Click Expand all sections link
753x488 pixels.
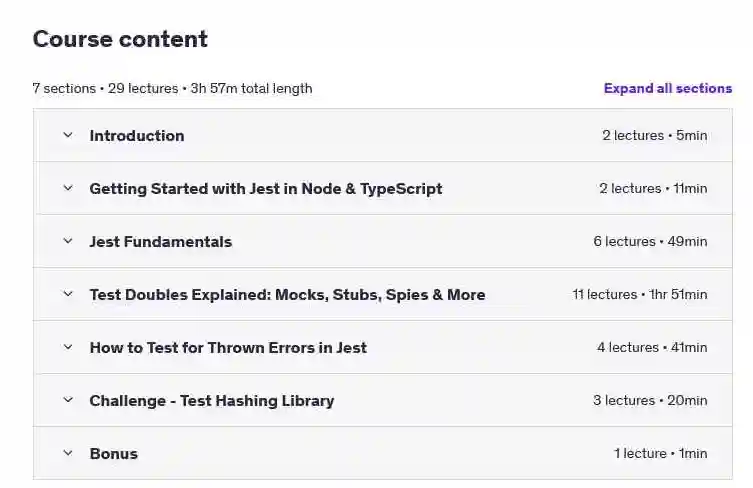pyautogui.click(x=668, y=88)
